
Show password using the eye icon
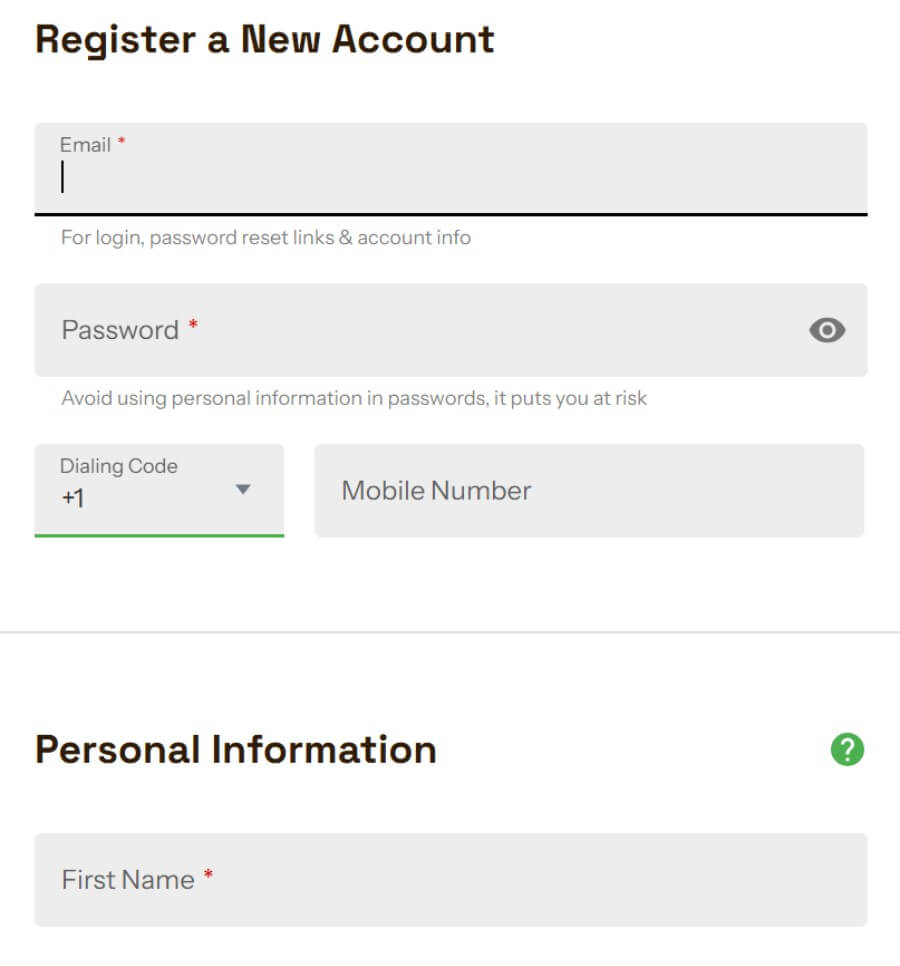827,330
